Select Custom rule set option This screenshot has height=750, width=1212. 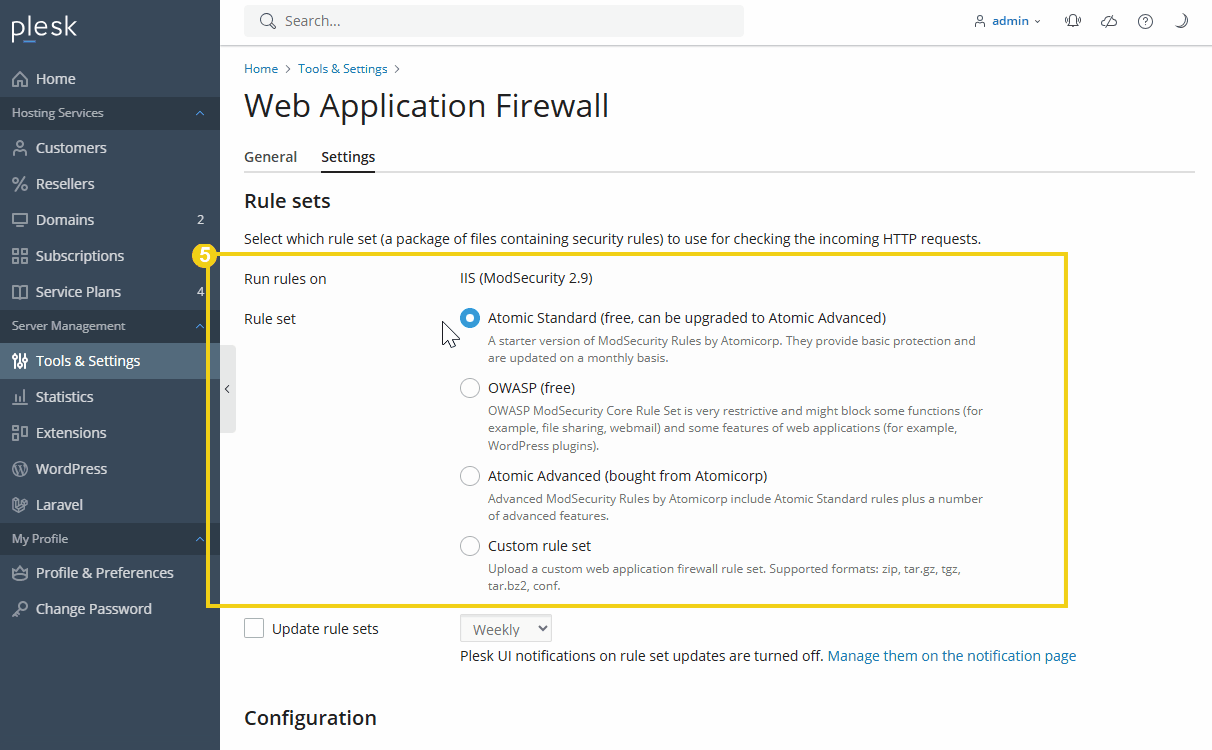coord(470,546)
